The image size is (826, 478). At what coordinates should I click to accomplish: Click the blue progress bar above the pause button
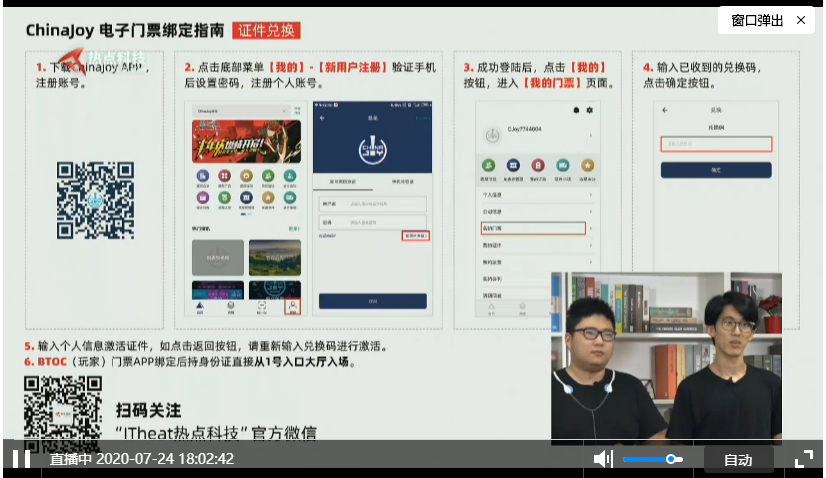(8, 440)
